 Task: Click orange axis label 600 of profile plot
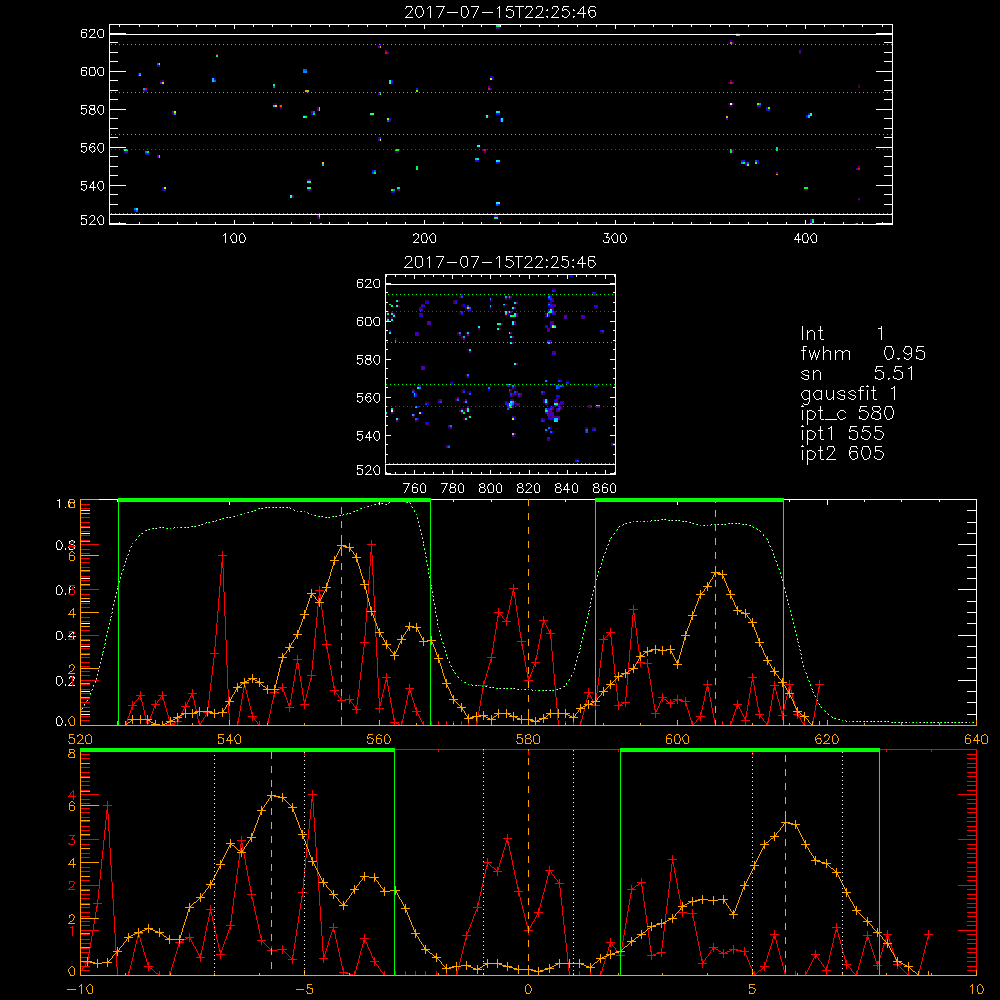[678, 740]
